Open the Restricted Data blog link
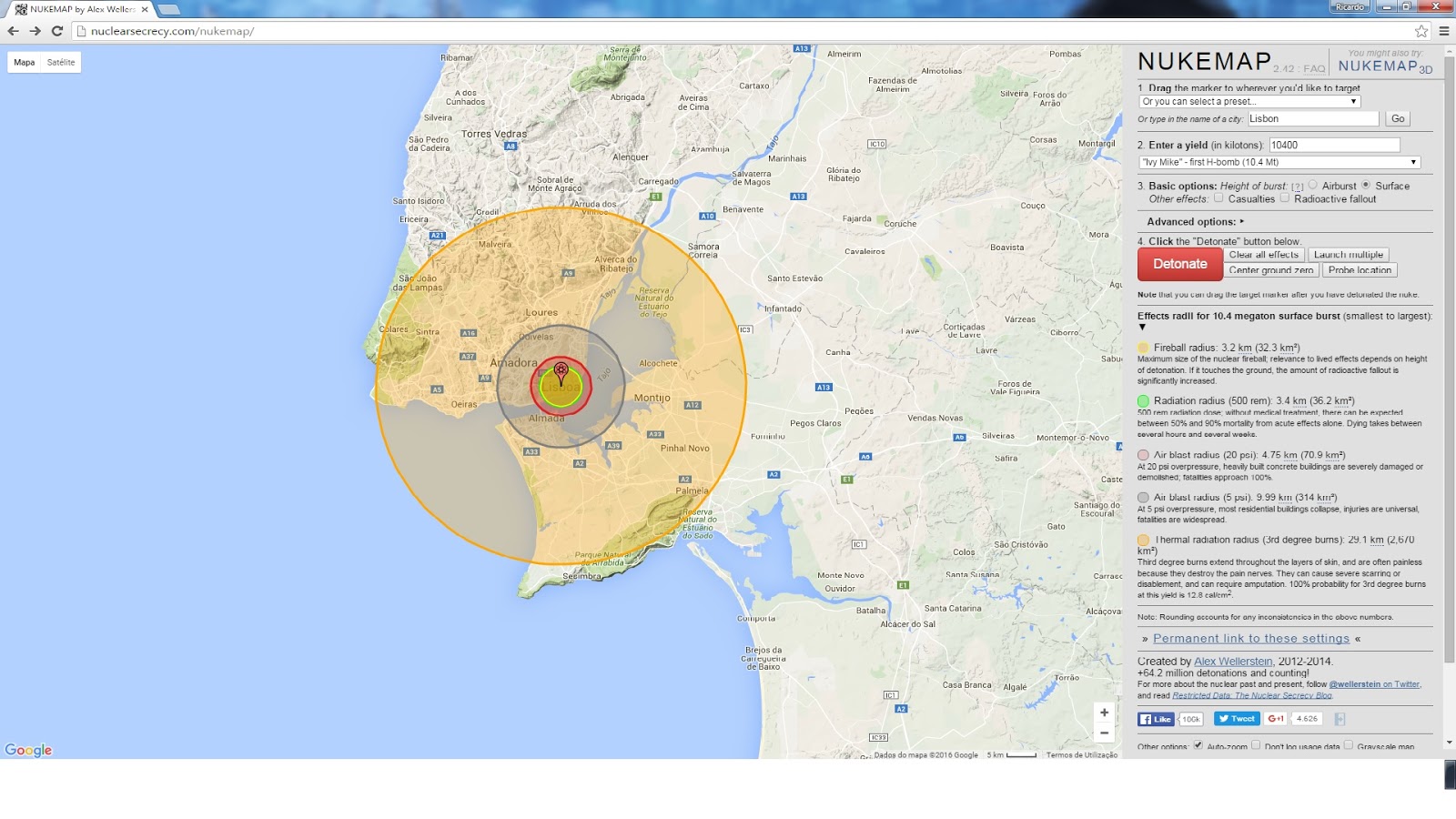The height and width of the screenshot is (819, 1456). (1252, 695)
